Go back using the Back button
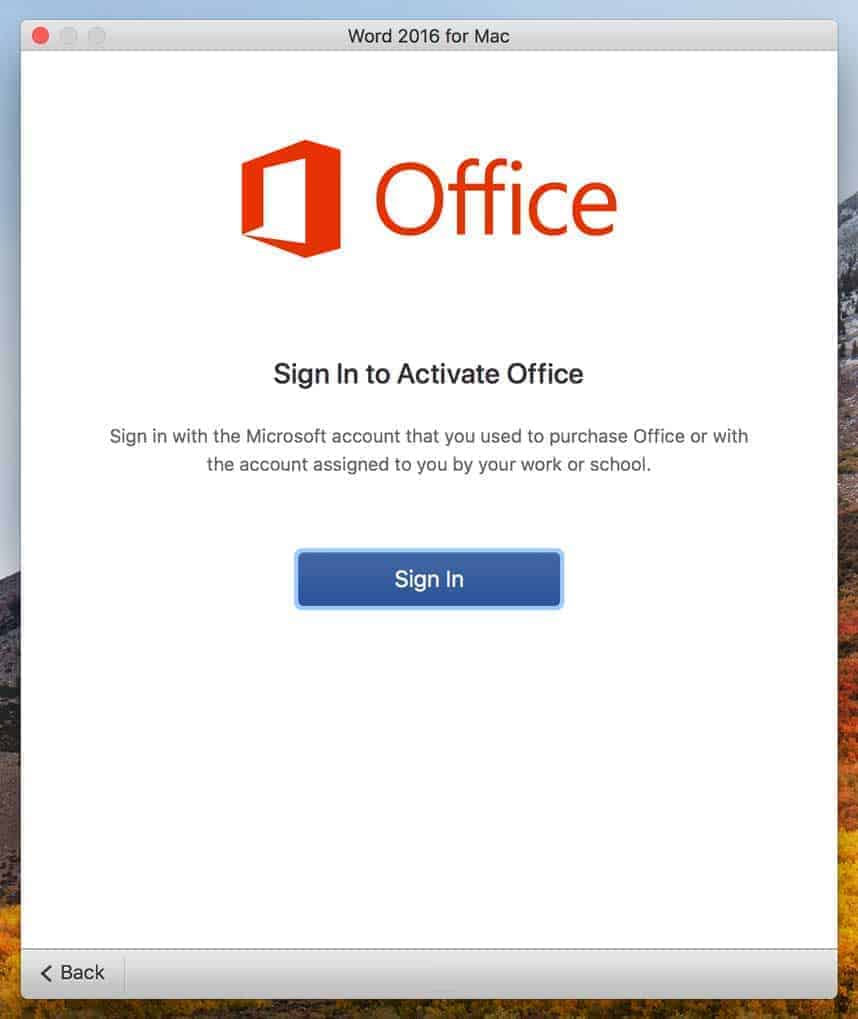 click(x=72, y=973)
